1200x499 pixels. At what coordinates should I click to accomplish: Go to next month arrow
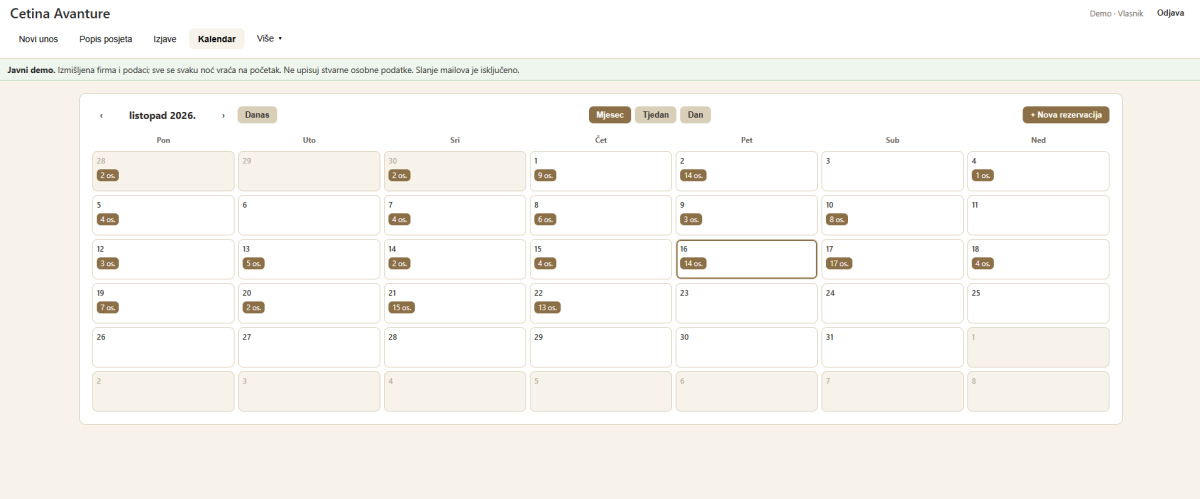pyautogui.click(x=223, y=115)
